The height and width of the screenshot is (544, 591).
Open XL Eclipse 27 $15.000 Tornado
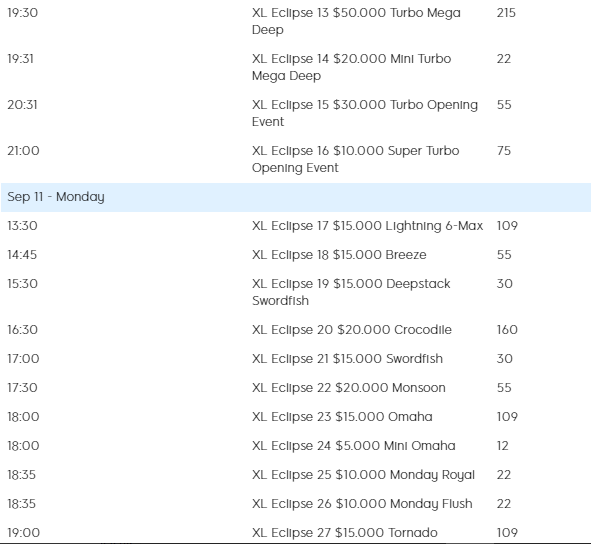345,533
